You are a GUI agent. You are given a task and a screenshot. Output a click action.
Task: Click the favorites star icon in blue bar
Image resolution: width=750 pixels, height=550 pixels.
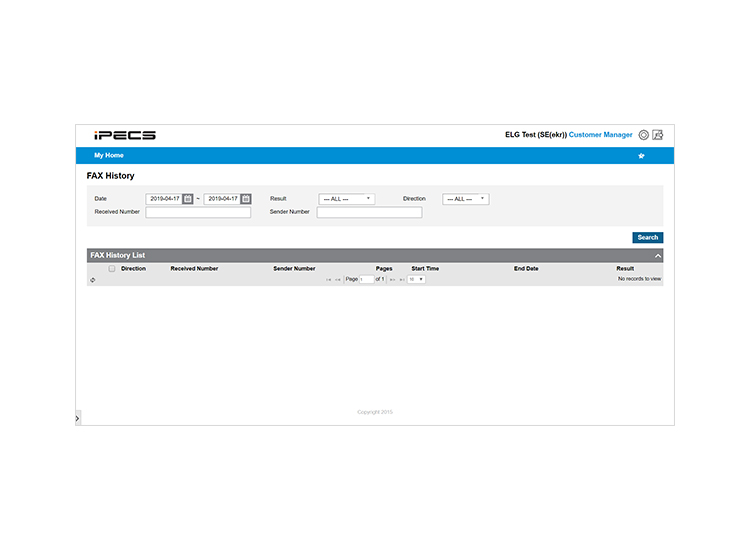click(641, 155)
